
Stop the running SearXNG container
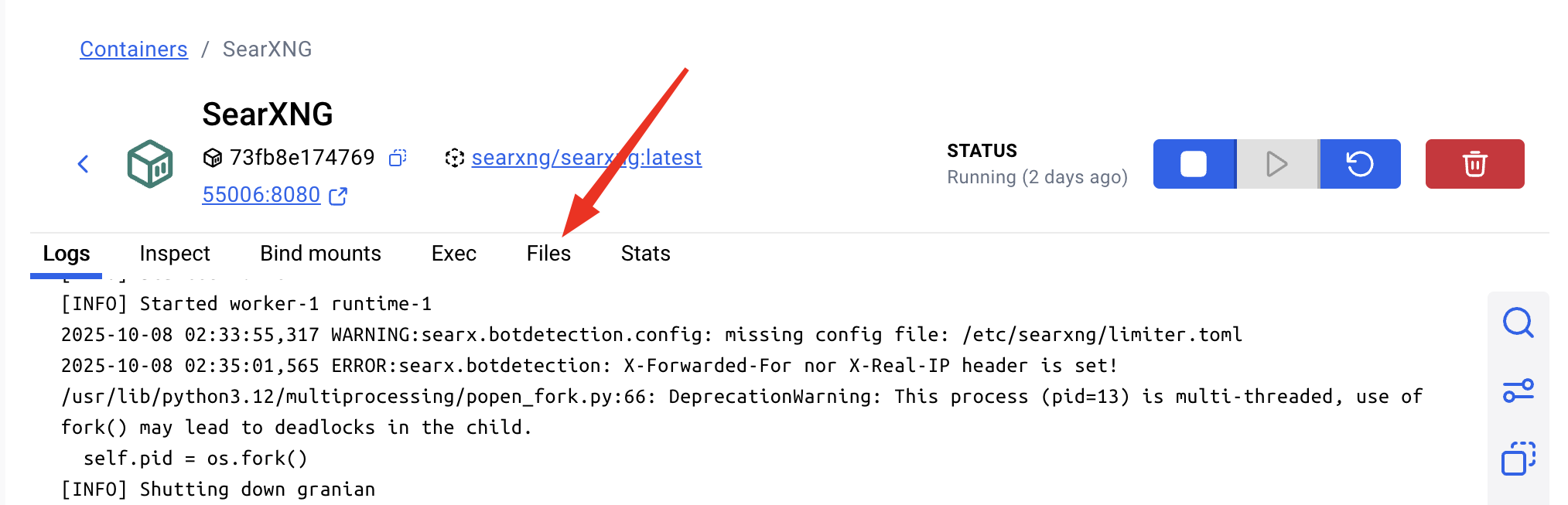point(1194,164)
